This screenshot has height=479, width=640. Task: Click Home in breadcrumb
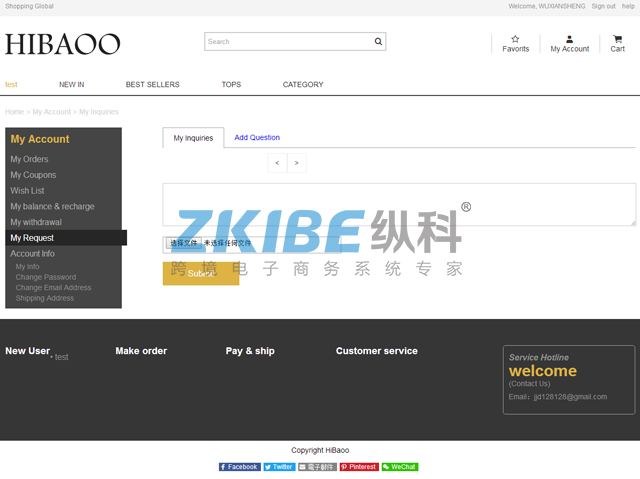pos(14,112)
